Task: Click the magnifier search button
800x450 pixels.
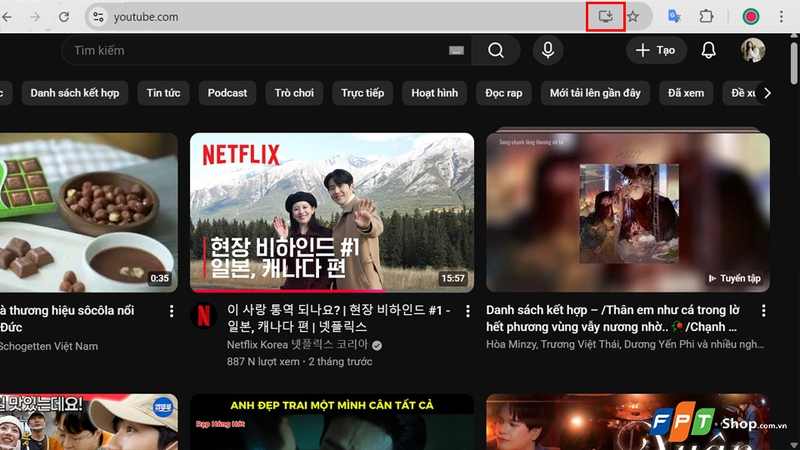Action: [x=496, y=50]
